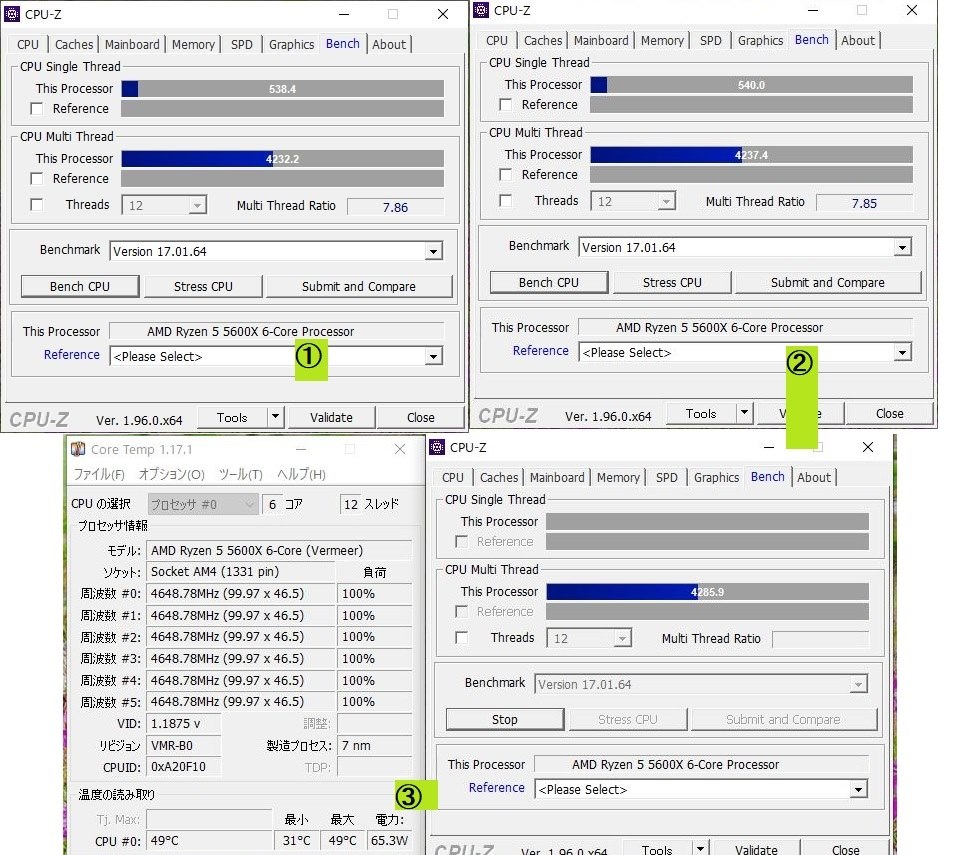The image size is (953, 855).
Task: Enable Multi Thread Reference checkbox in top-right CPU-Z
Action: [x=505, y=174]
